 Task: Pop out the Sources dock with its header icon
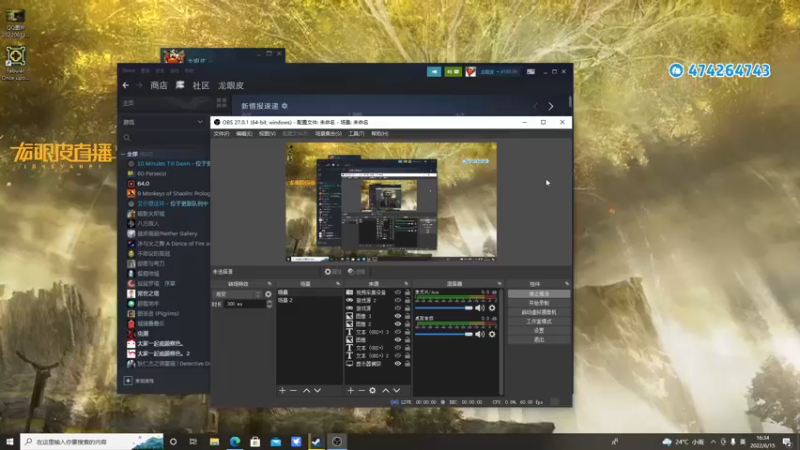coord(406,284)
